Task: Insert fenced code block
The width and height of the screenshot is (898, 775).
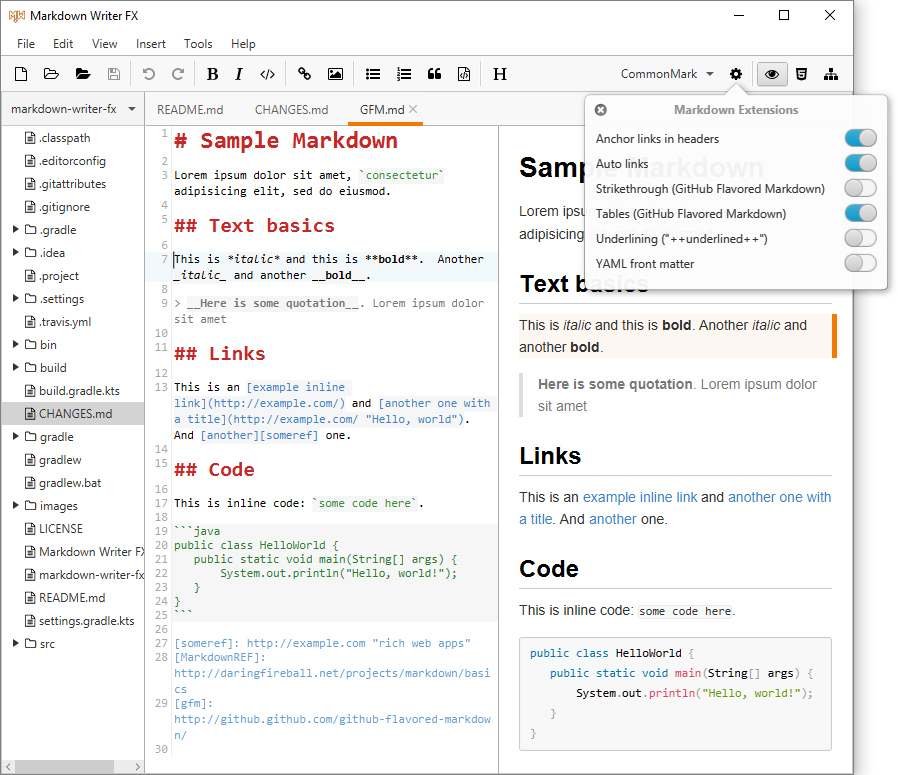Action: (x=464, y=74)
